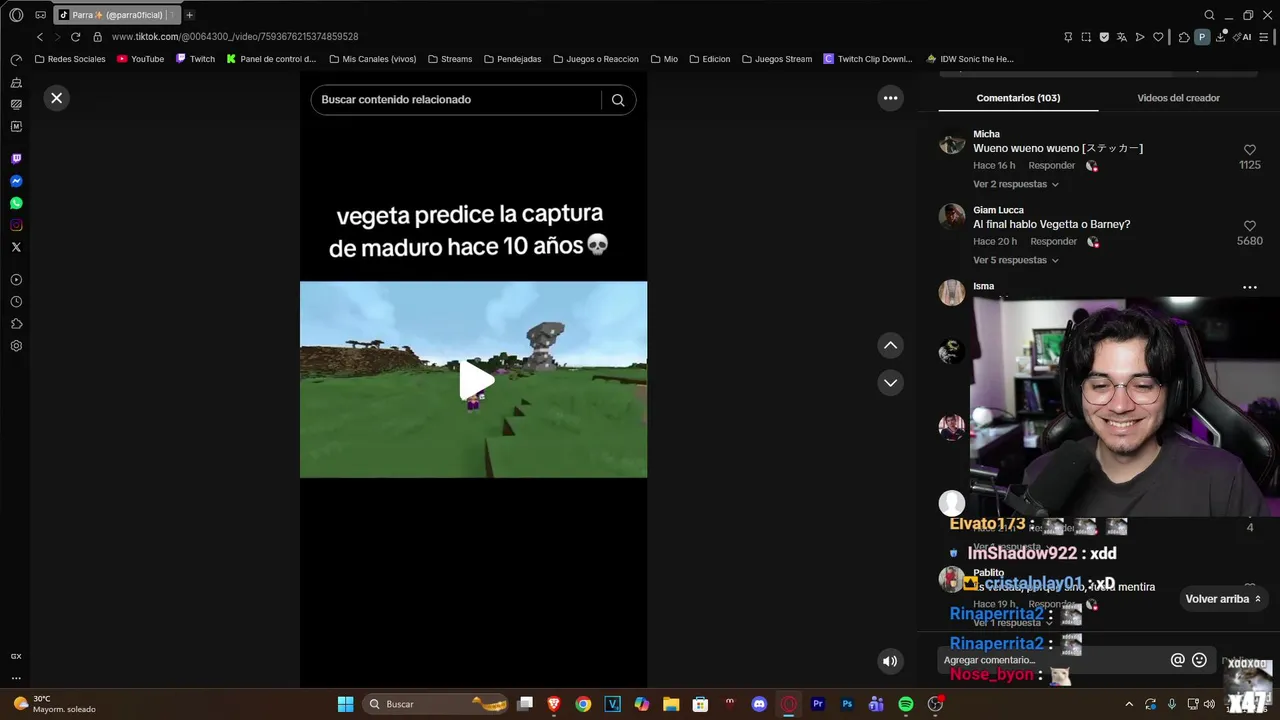Switch to Comentarios (103) tab

coord(1018,98)
